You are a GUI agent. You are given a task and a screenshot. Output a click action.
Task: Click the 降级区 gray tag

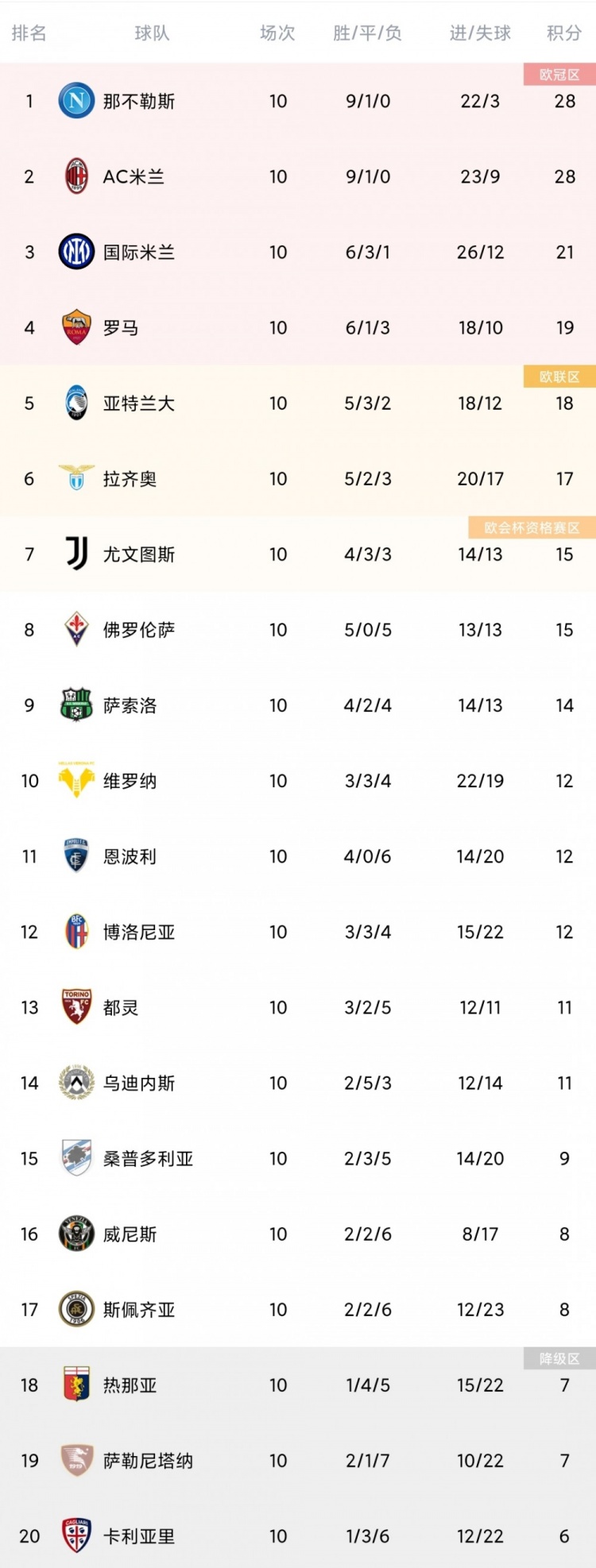point(559,1358)
